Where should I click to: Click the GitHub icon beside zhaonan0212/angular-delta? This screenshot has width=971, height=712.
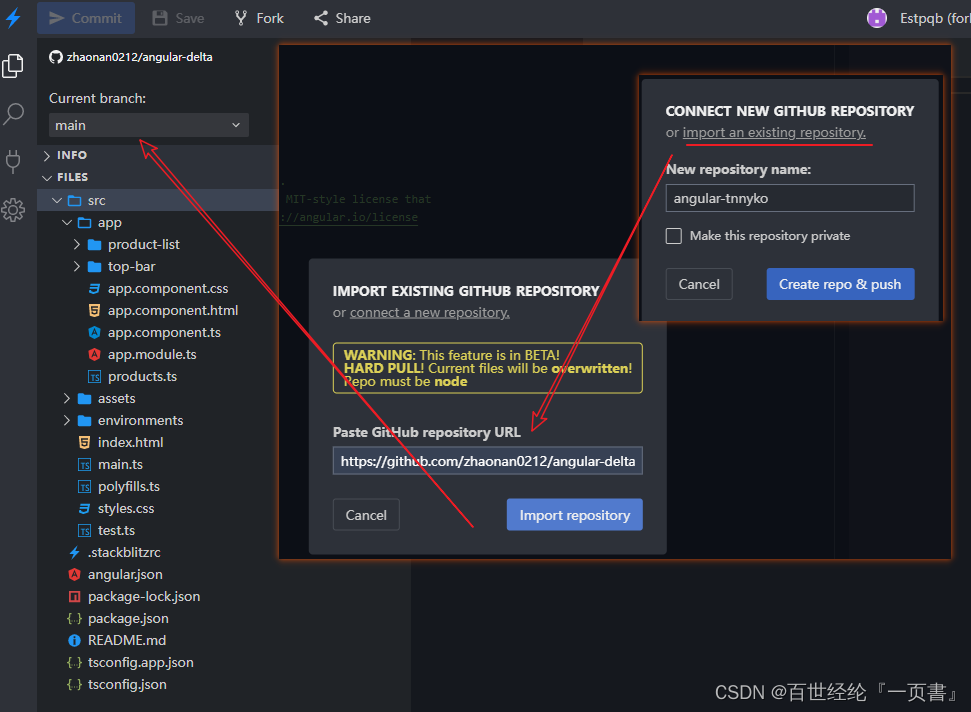pos(56,57)
